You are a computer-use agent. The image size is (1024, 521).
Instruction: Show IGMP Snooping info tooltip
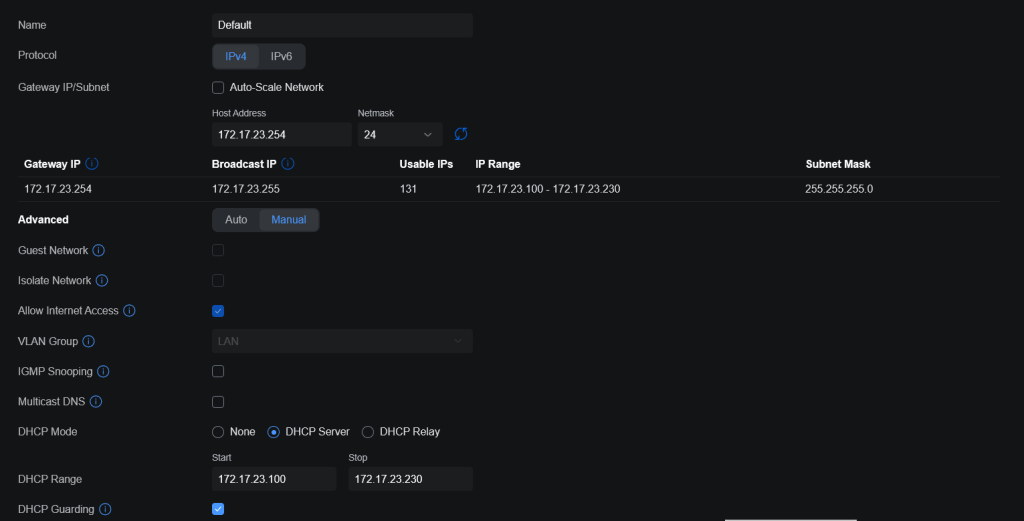103,372
